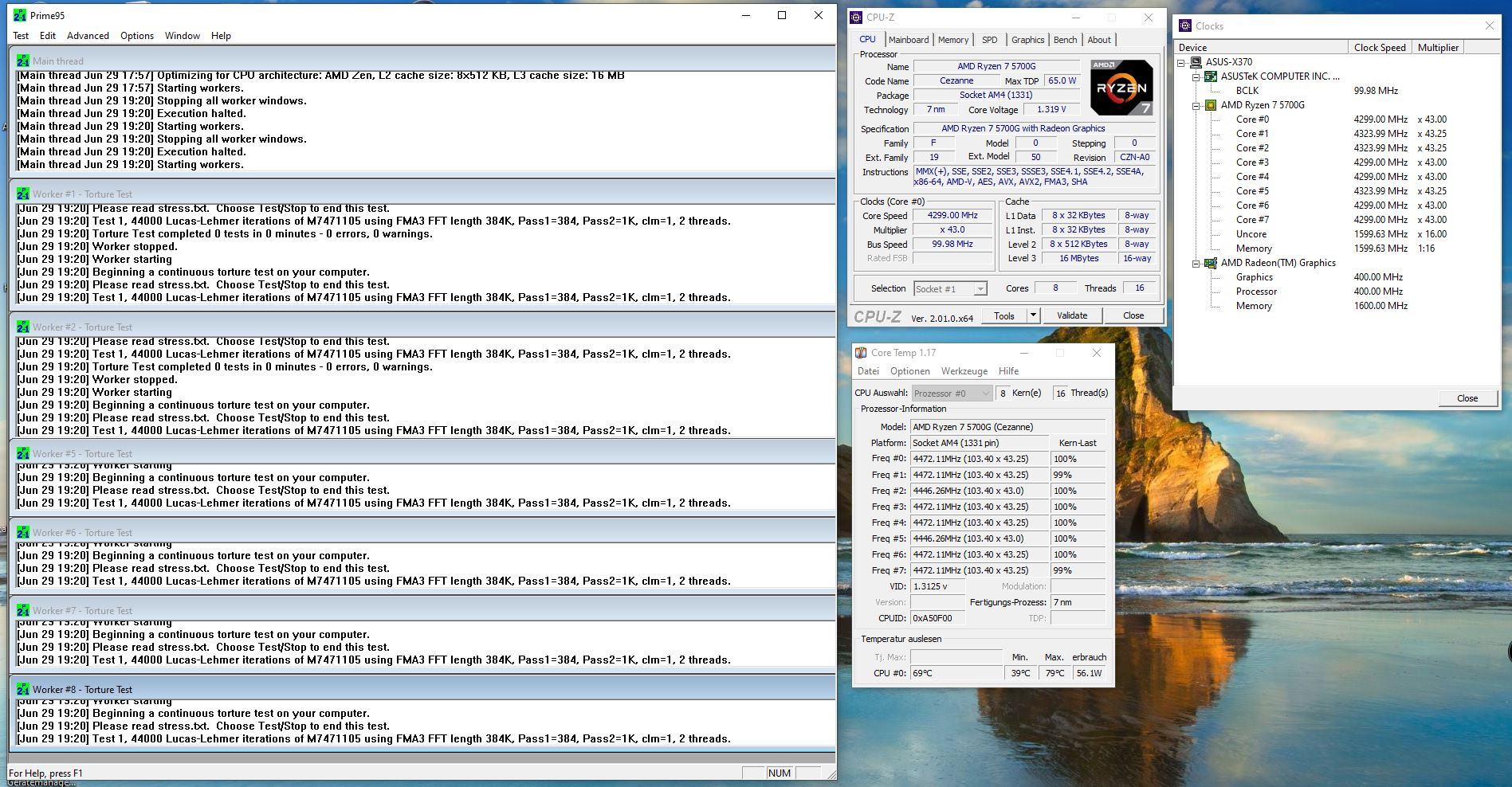Switch to the Memory tab in CPU-Z

pos(953,40)
